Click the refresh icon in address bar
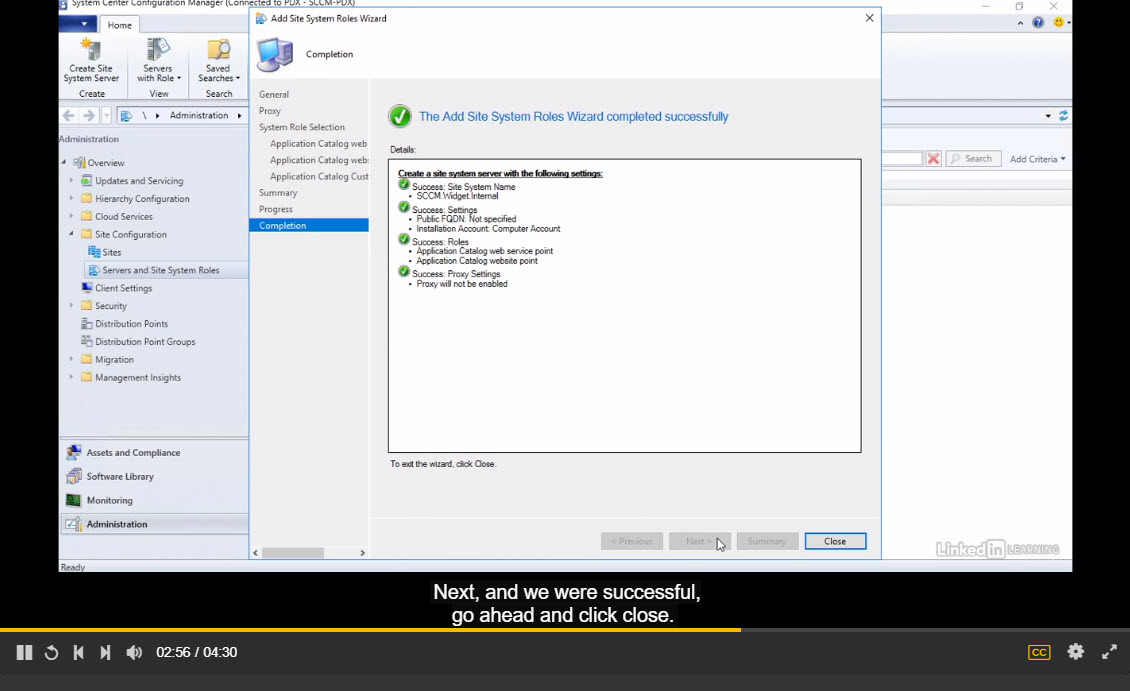This screenshot has height=691, width=1130. click(1063, 115)
